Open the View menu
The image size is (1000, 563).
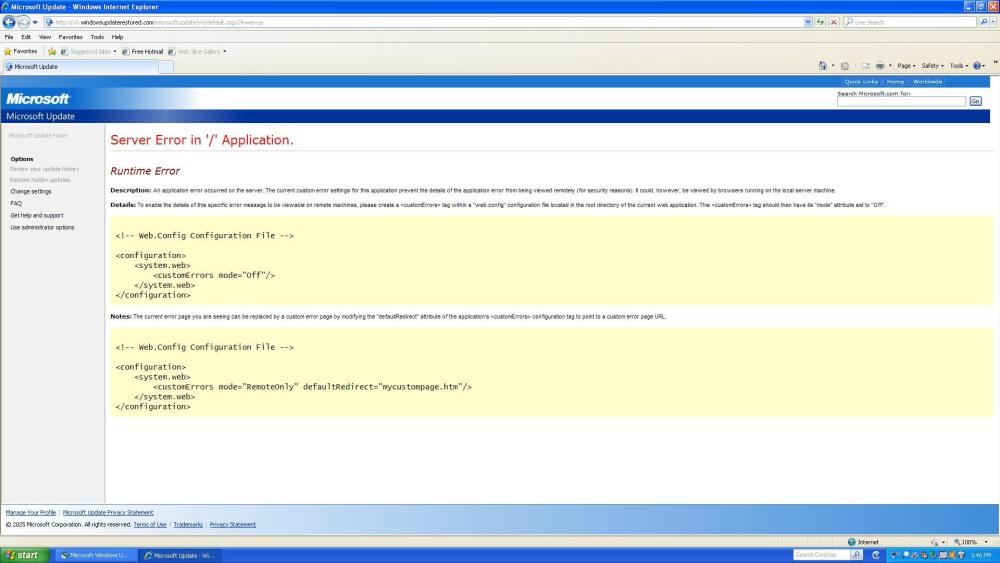pyautogui.click(x=44, y=37)
